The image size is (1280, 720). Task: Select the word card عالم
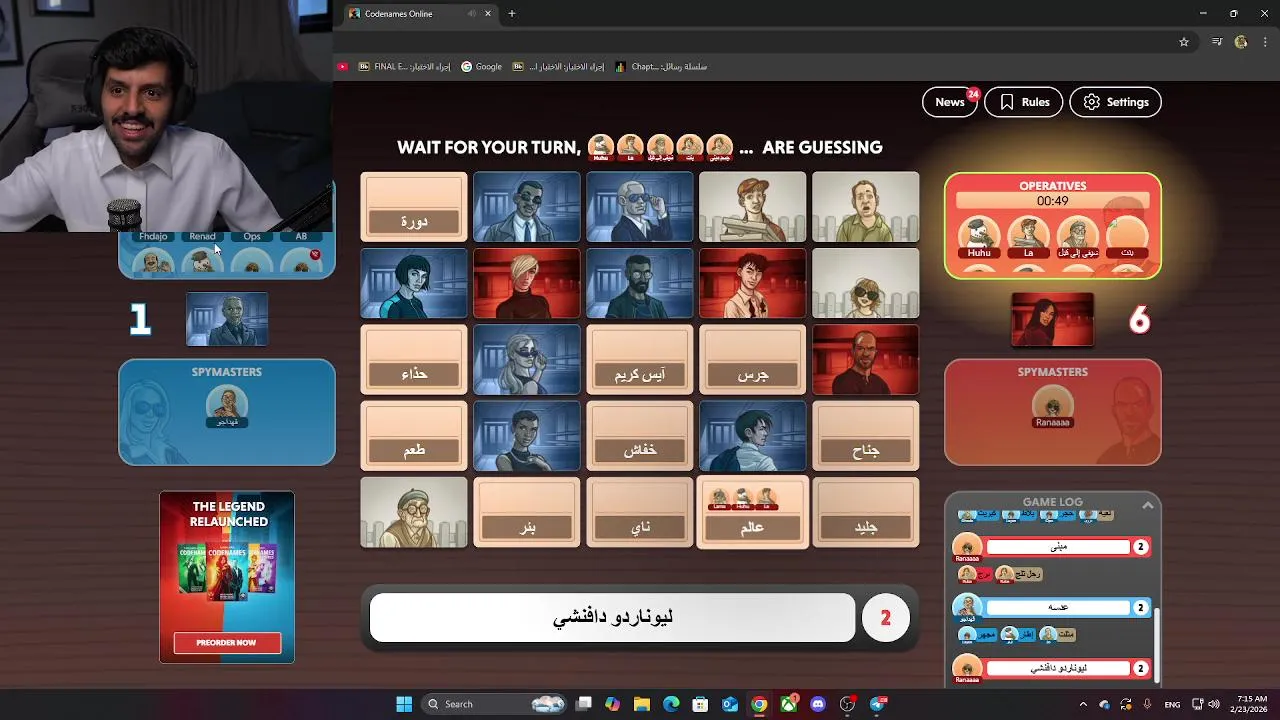(x=753, y=512)
